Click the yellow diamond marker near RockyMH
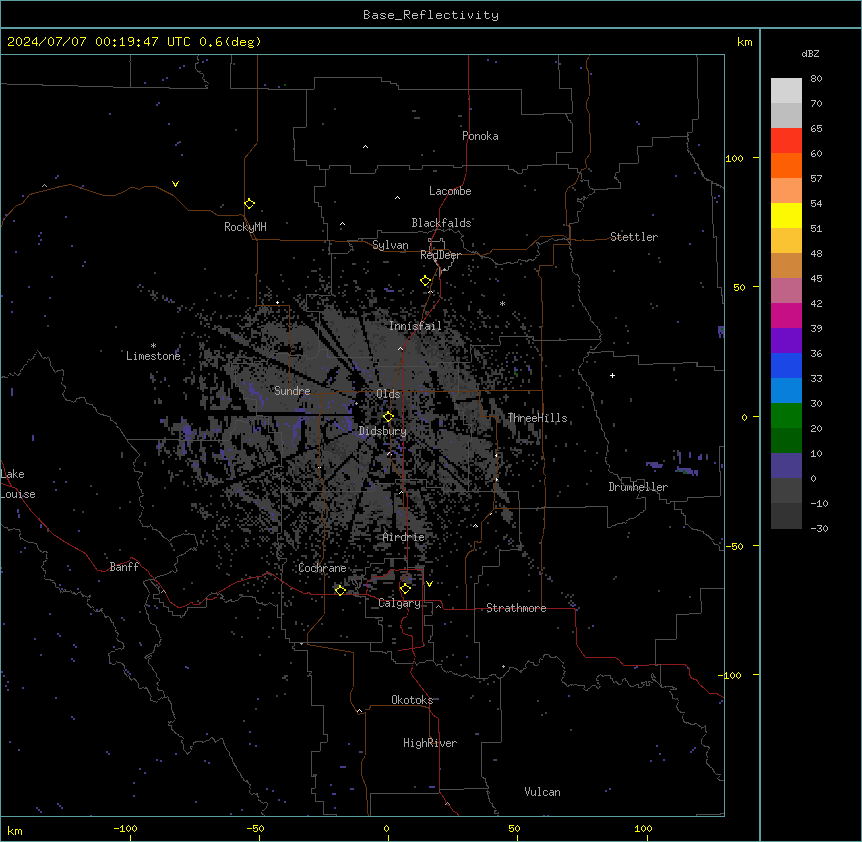Screen dimensions: 862x842 coord(249,204)
